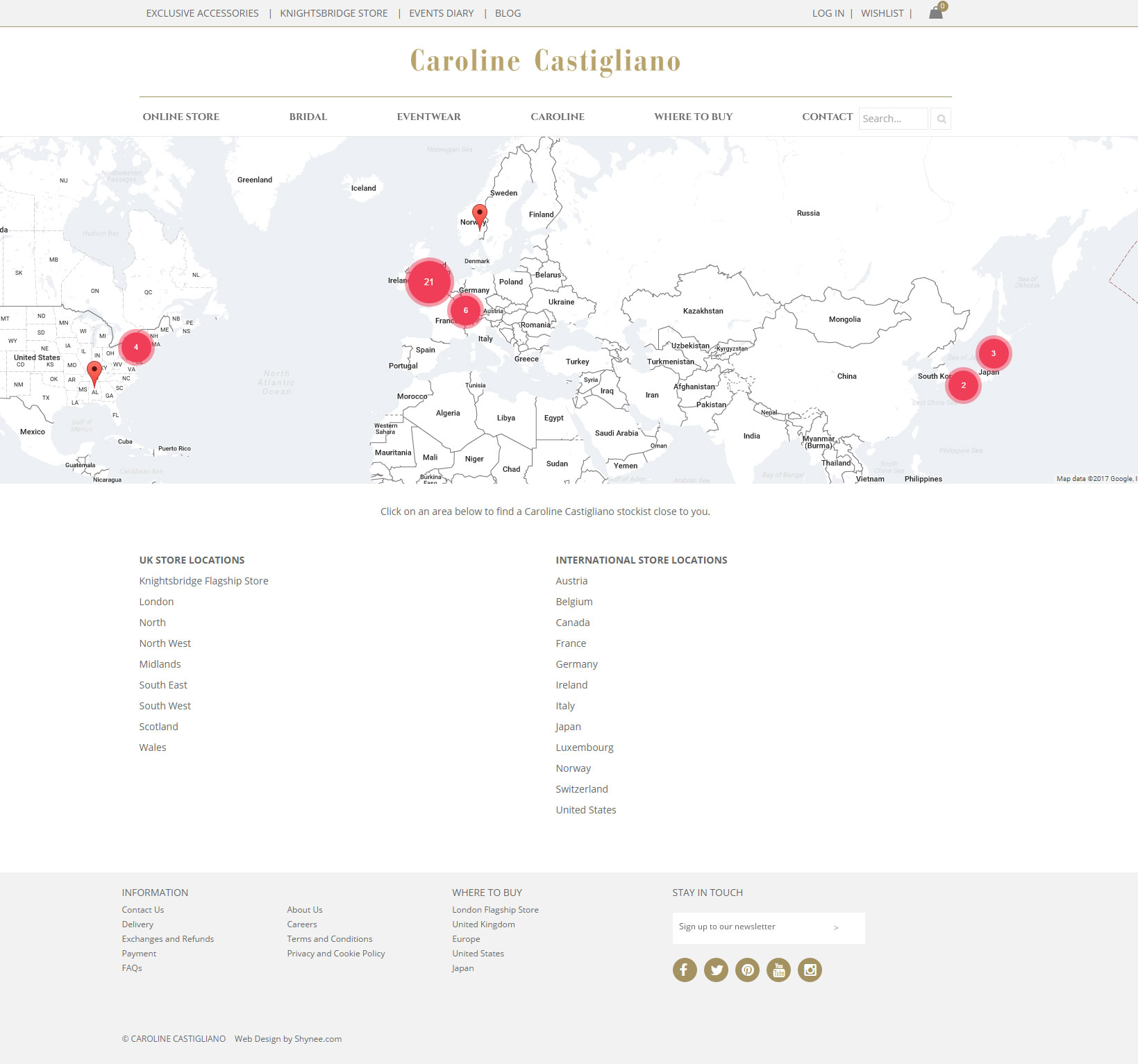
Task: Select Germany international location
Action: [576, 664]
